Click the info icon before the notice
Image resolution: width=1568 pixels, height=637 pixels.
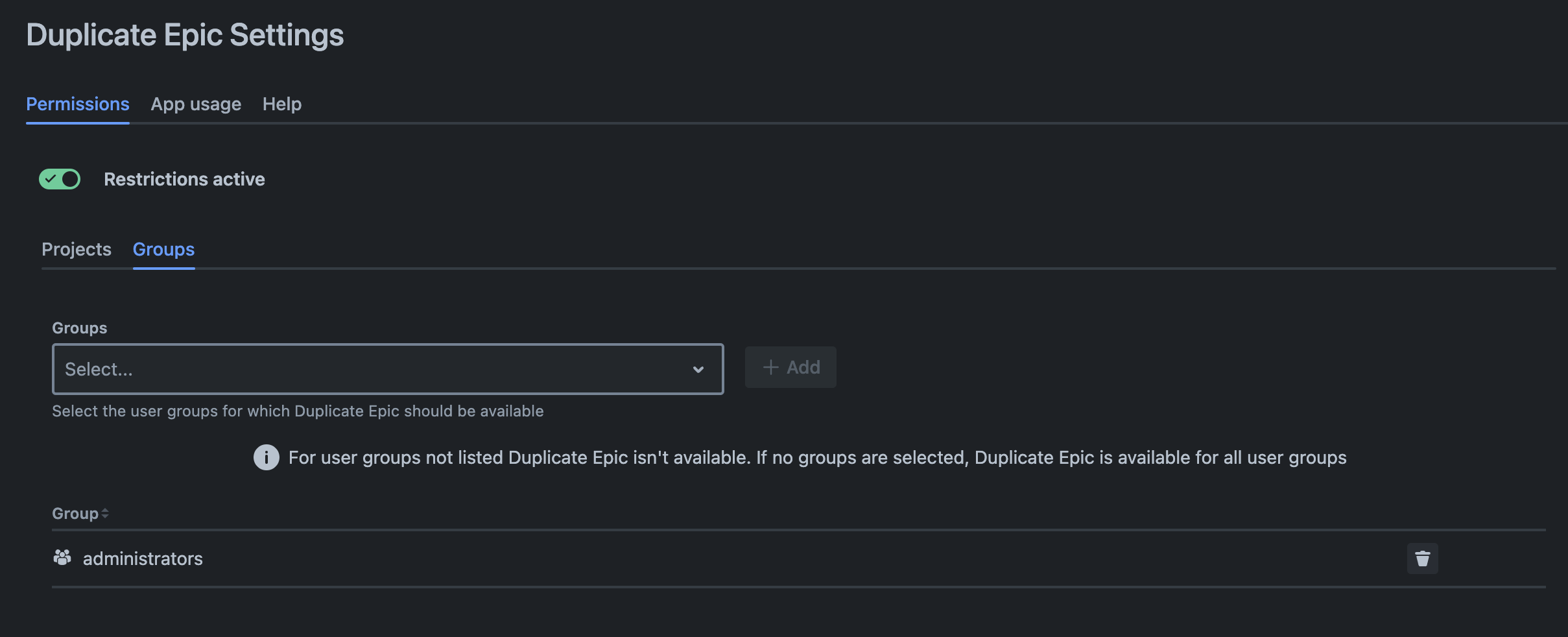pos(266,457)
